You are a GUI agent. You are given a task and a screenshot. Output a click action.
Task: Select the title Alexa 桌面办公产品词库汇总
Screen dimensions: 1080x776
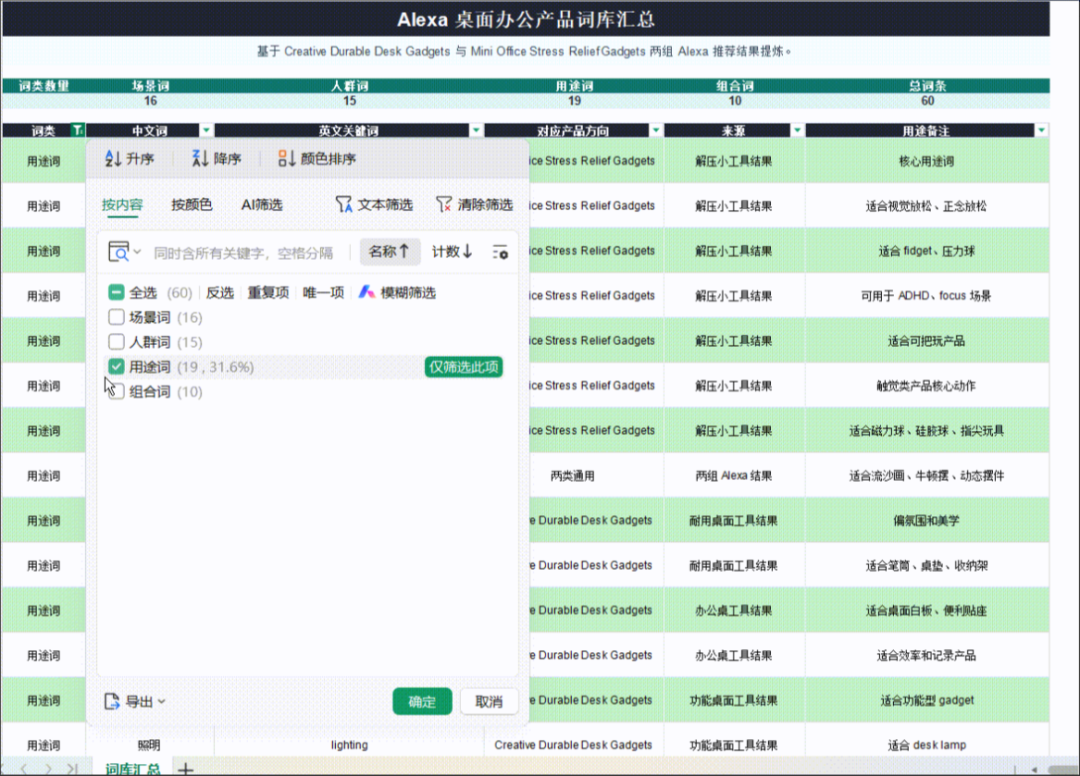[526, 19]
